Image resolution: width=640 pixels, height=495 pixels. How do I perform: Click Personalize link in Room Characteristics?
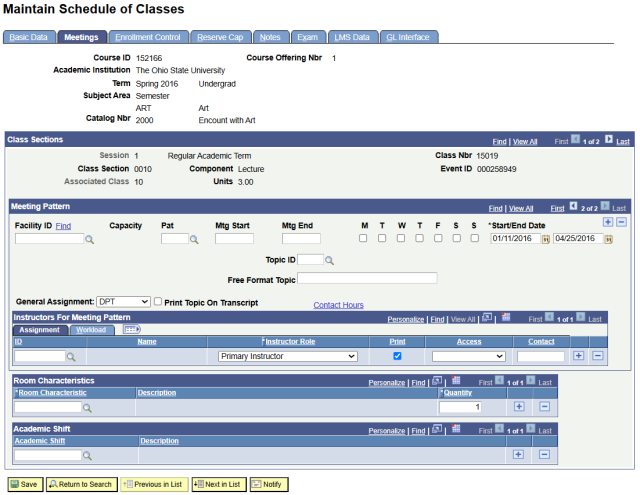(387, 383)
